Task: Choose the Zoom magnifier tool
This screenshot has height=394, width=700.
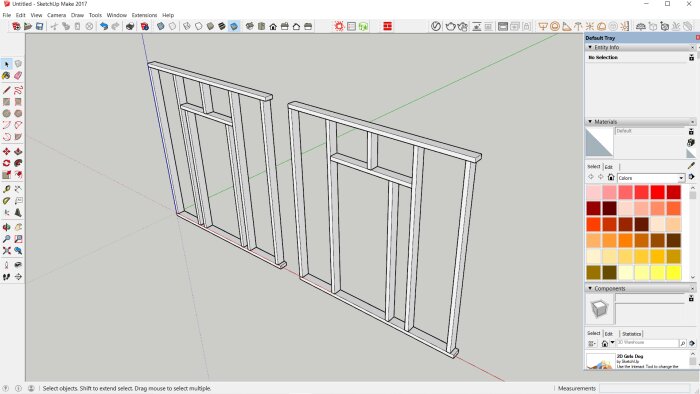Action: coord(6,239)
